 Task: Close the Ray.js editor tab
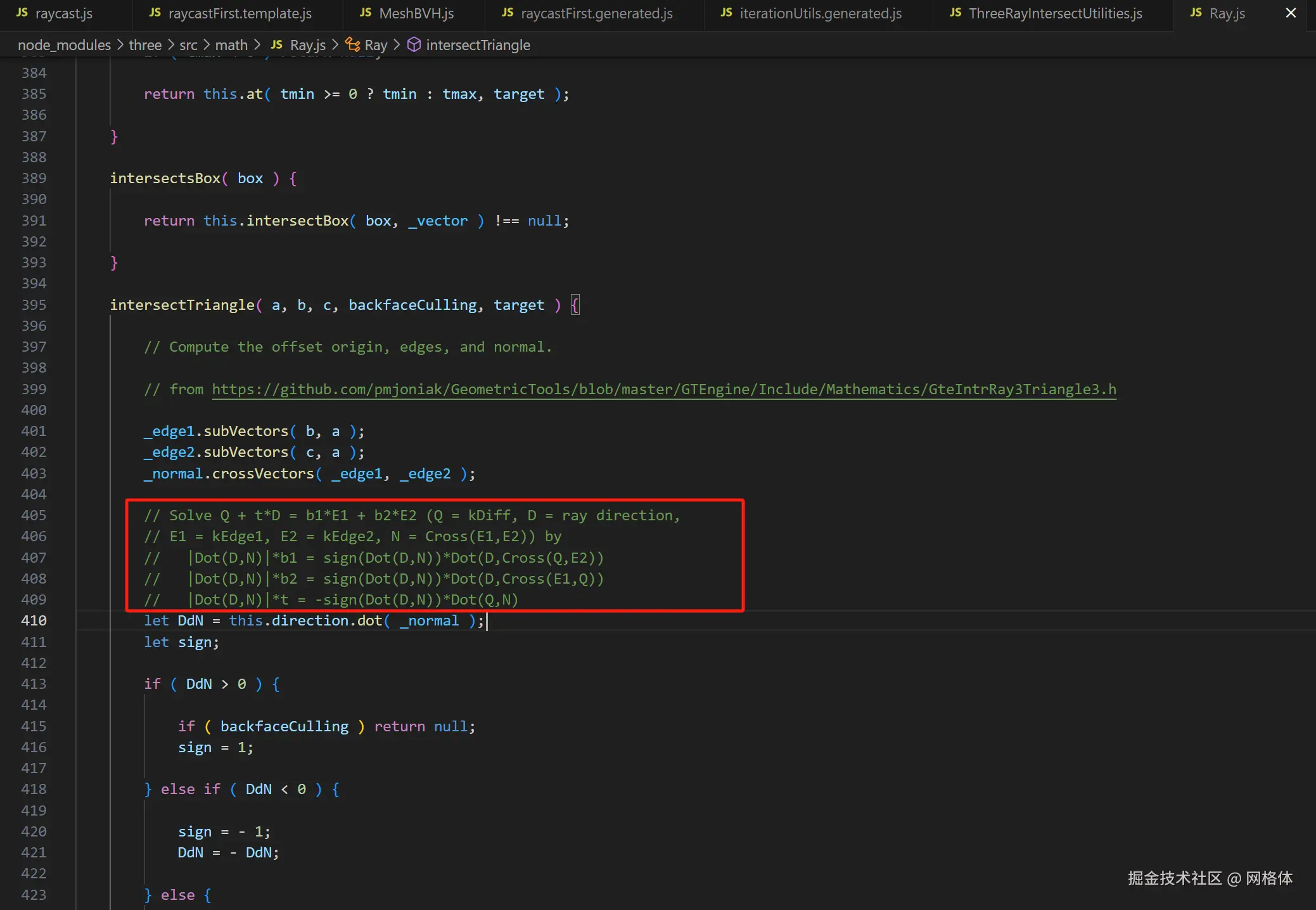pos(1291,13)
